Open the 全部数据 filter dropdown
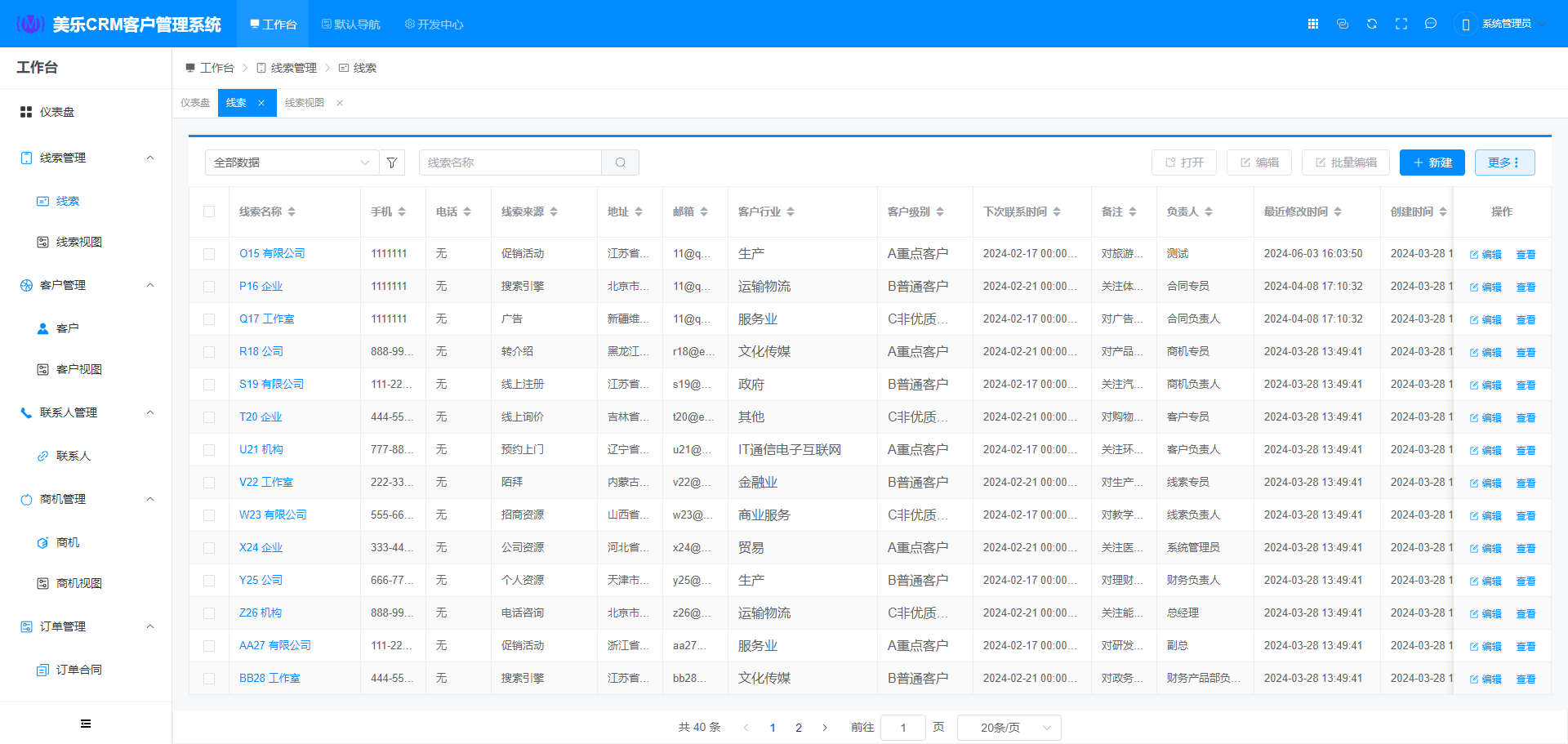This screenshot has width=1568, height=744. 292,163
